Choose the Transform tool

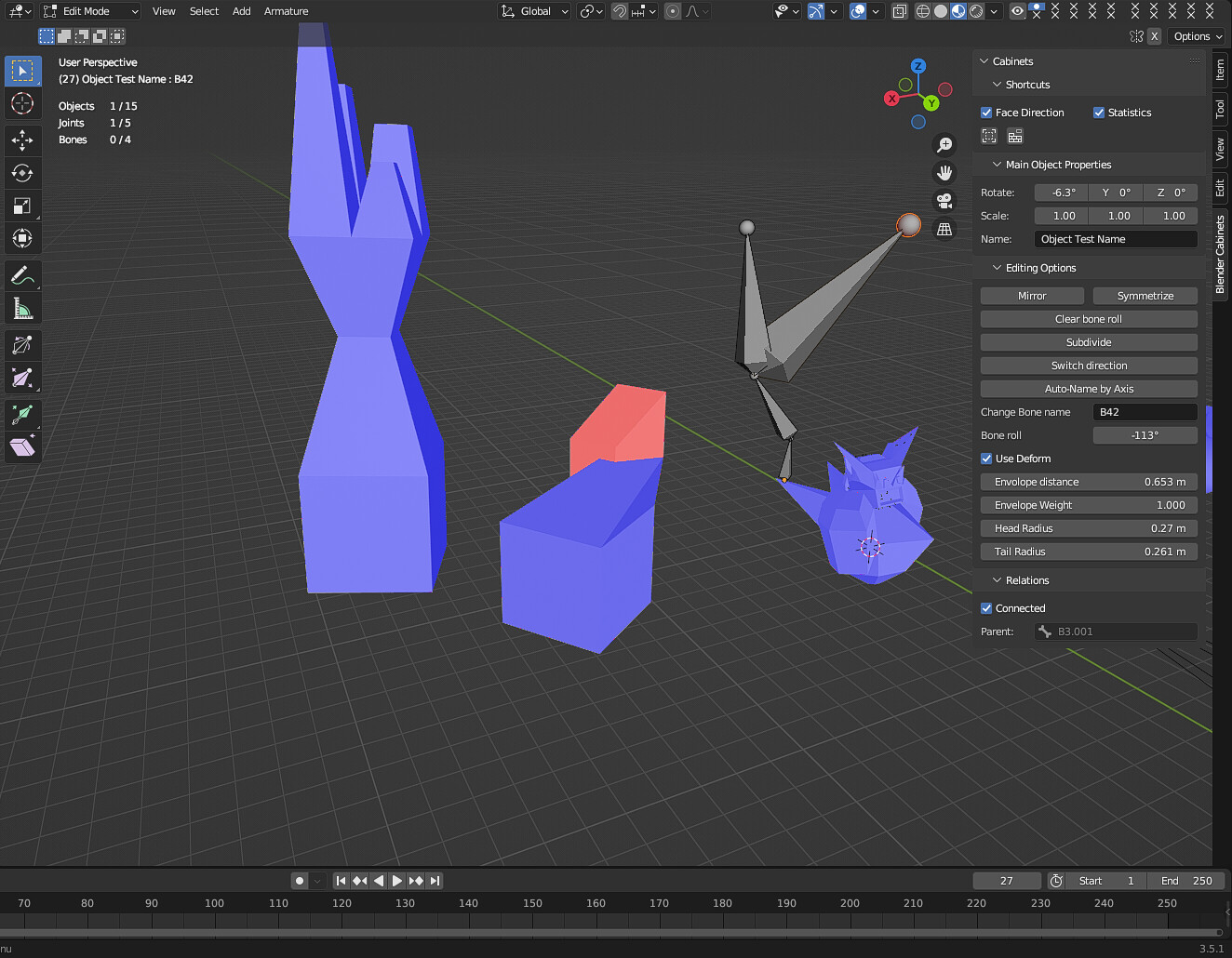coord(22,238)
